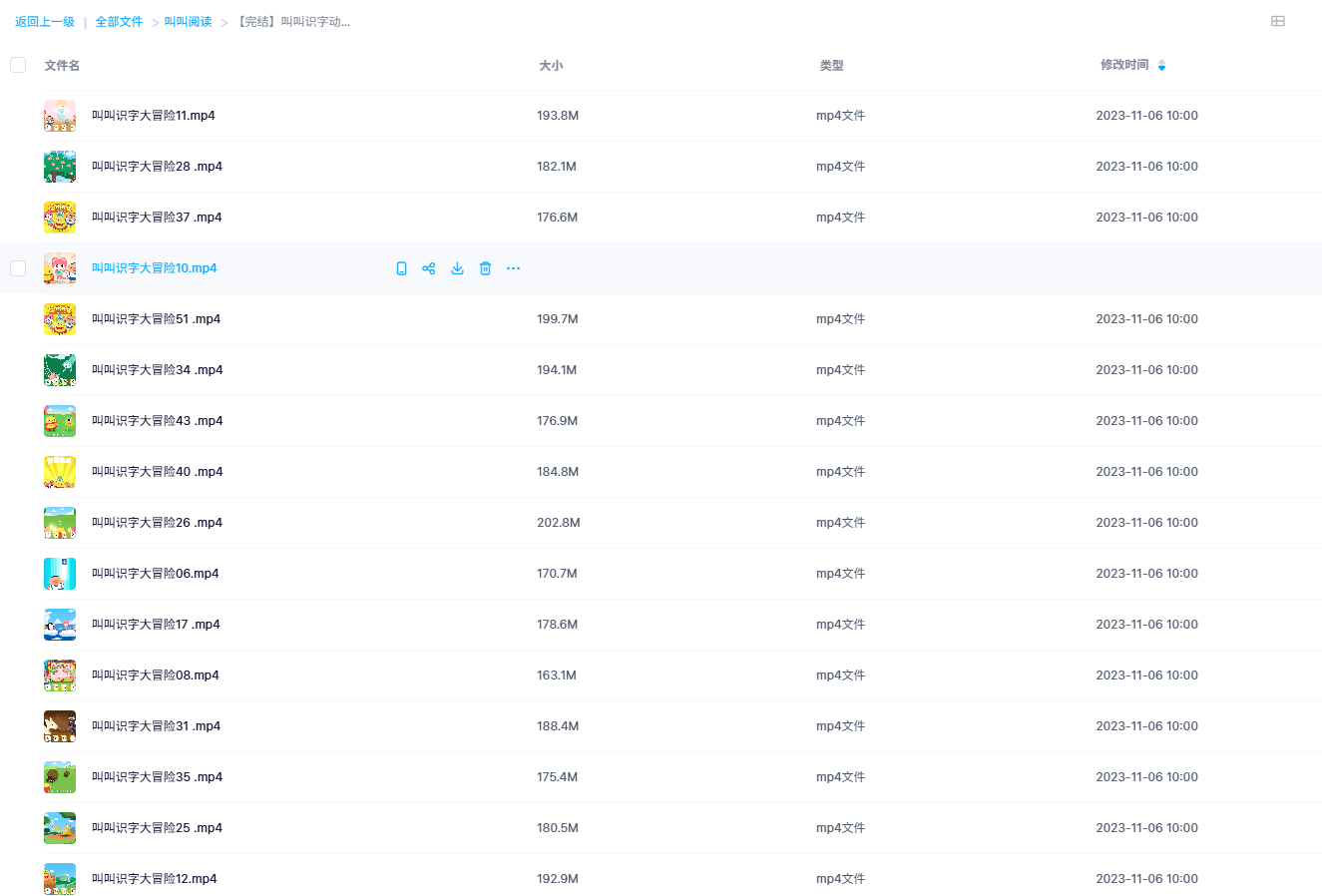Screen dimensions: 1322x896
Task: Switch to grid view using the layout icon
Action: pyautogui.click(x=1277, y=21)
